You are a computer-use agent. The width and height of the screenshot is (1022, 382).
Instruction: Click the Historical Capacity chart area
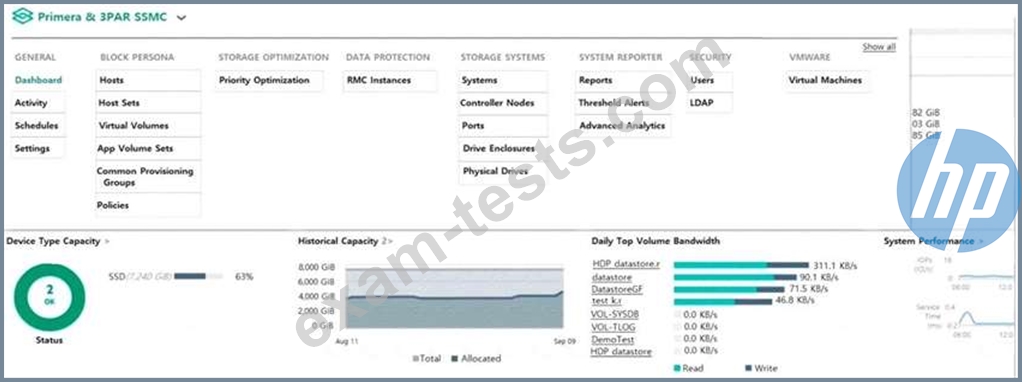[x=454, y=297]
